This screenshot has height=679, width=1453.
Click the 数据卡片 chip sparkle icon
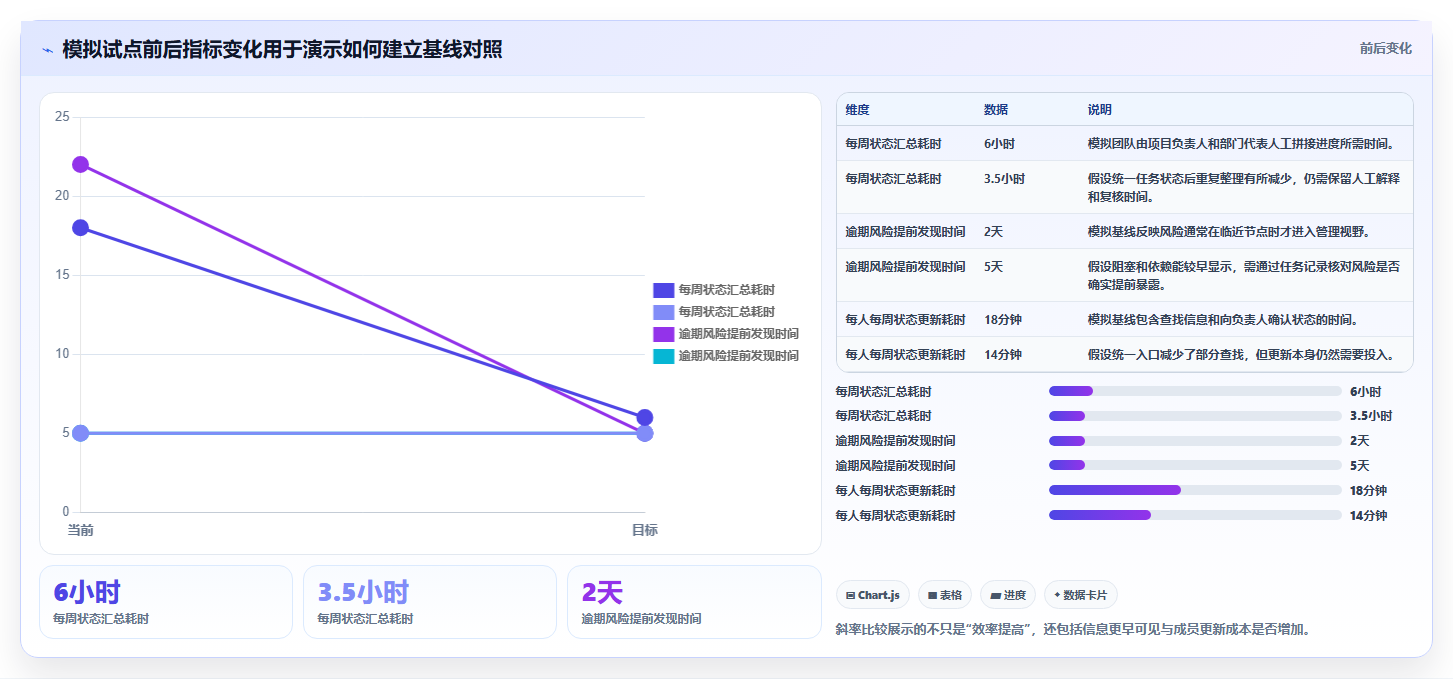tap(1057, 595)
